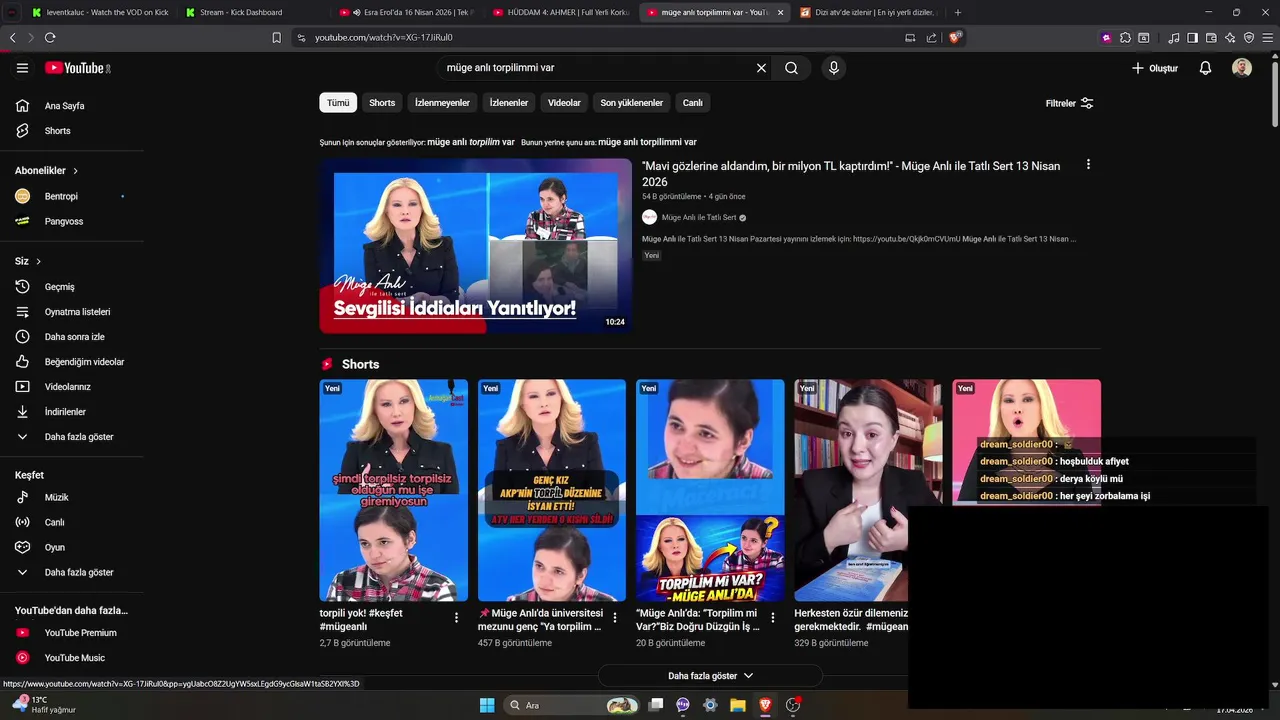Open the browser extensions puzzle icon
1280x720 pixels.
pos(1125,37)
